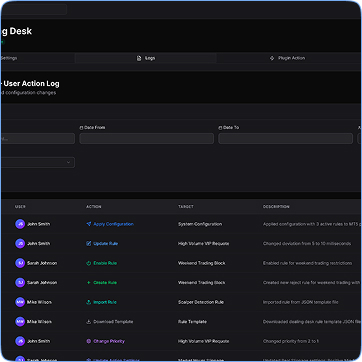Click 'Weekend Trading Block' in the Create Rule row
The width and height of the screenshot is (362, 362).
click(x=202, y=283)
